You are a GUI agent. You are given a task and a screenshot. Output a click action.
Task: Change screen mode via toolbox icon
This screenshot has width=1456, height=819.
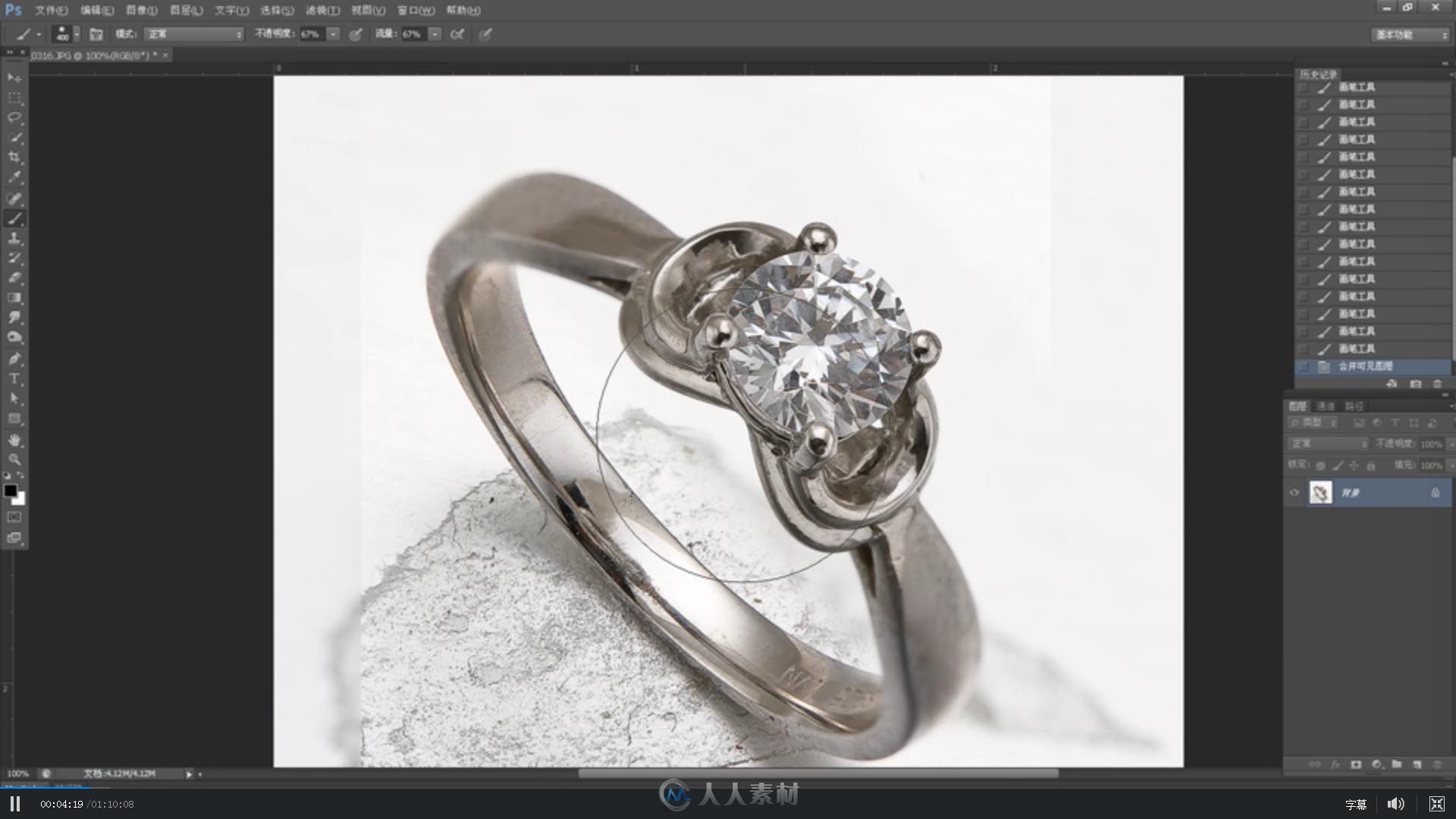14,538
